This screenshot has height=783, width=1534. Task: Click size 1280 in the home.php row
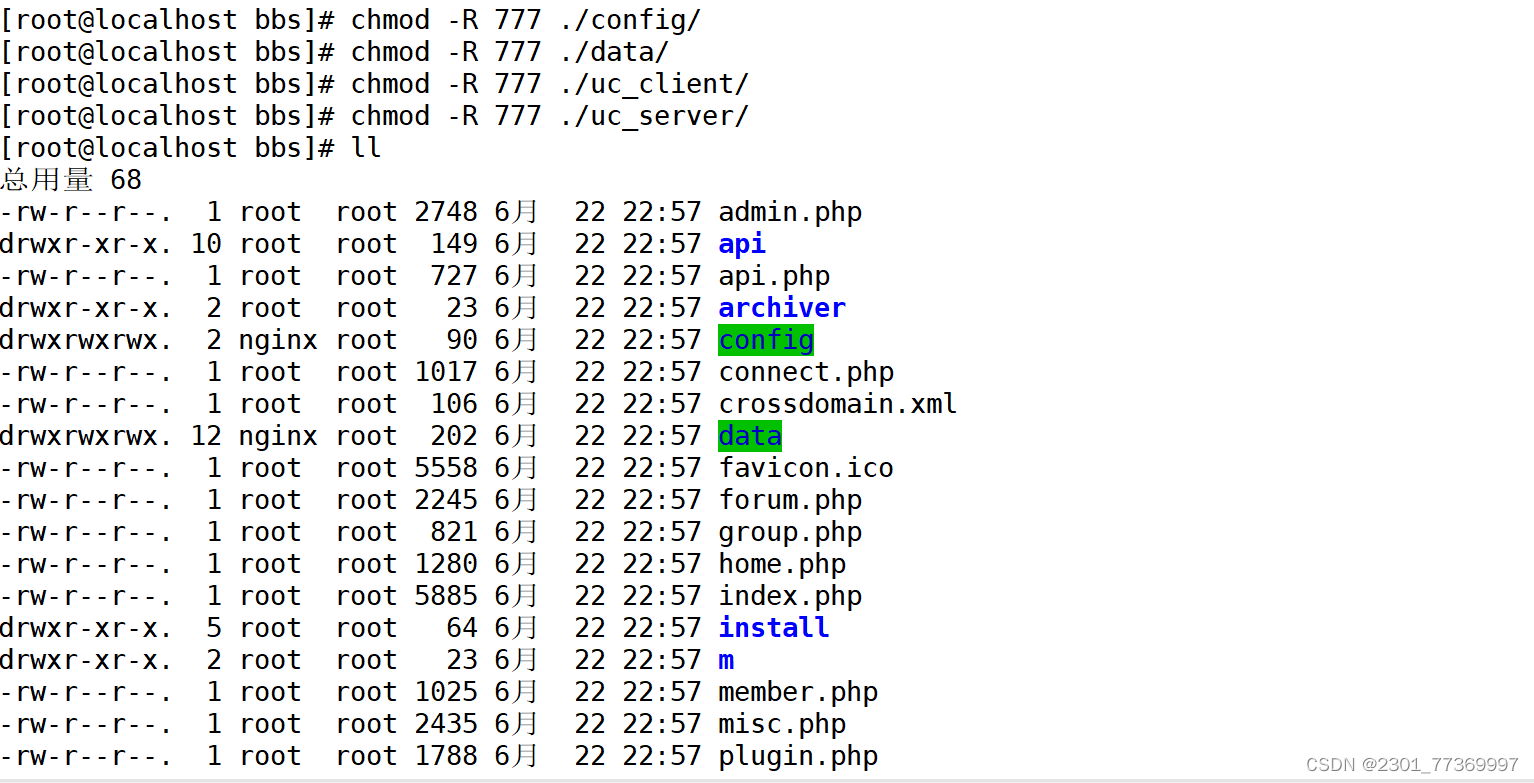tap(446, 564)
